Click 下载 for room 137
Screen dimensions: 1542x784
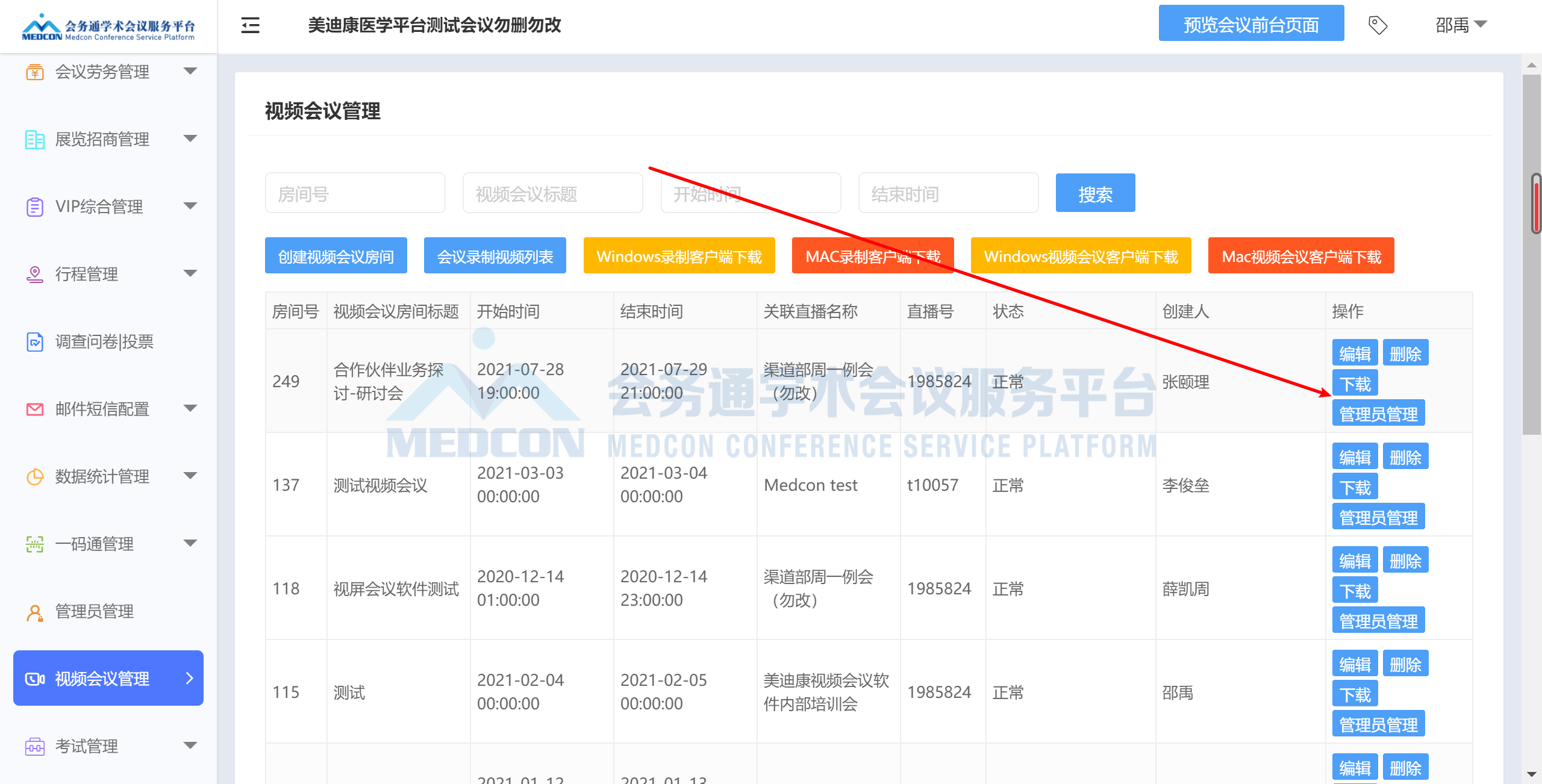(x=1355, y=487)
